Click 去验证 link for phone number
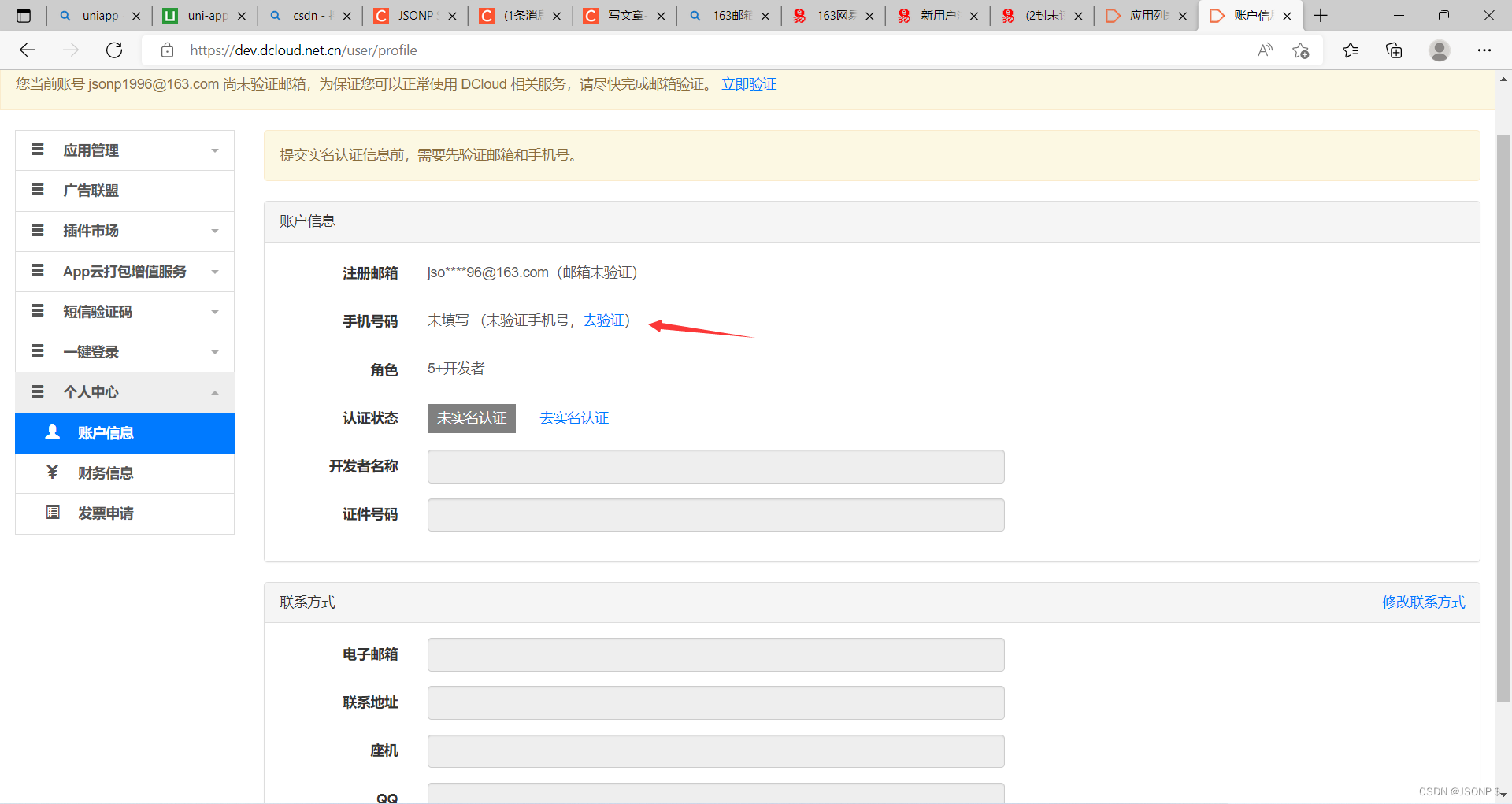The height and width of the screenshot is (804, 1512). [x=603, y=320]
